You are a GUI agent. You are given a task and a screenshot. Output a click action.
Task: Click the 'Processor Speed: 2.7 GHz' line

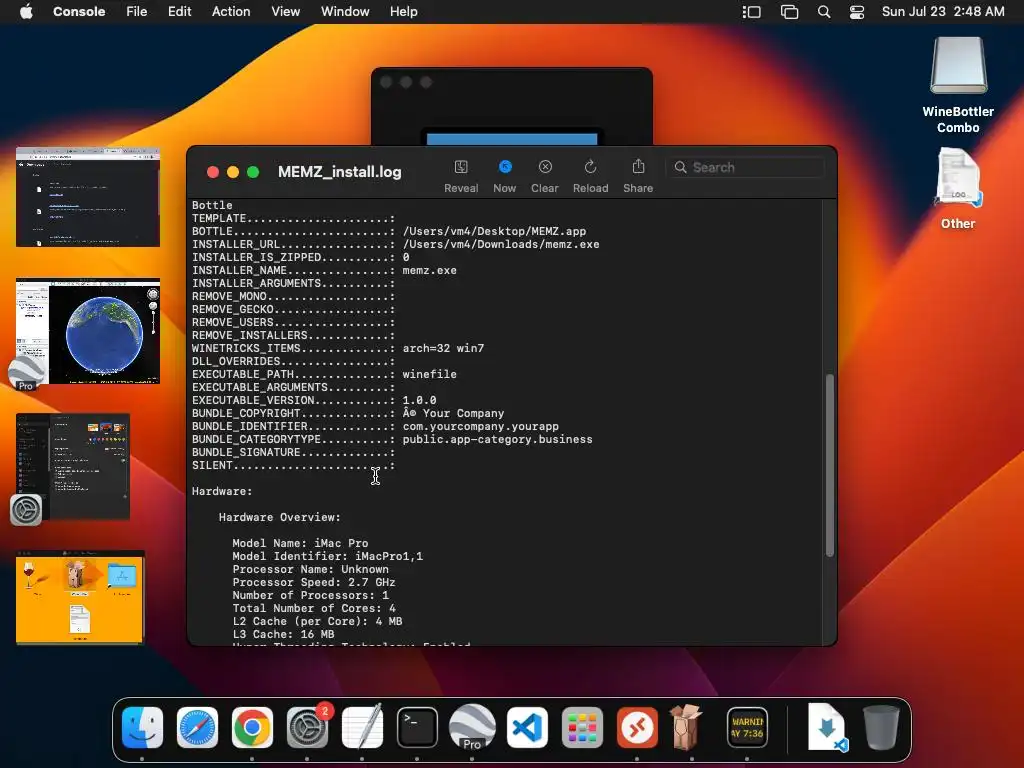(x=314, y=583)
